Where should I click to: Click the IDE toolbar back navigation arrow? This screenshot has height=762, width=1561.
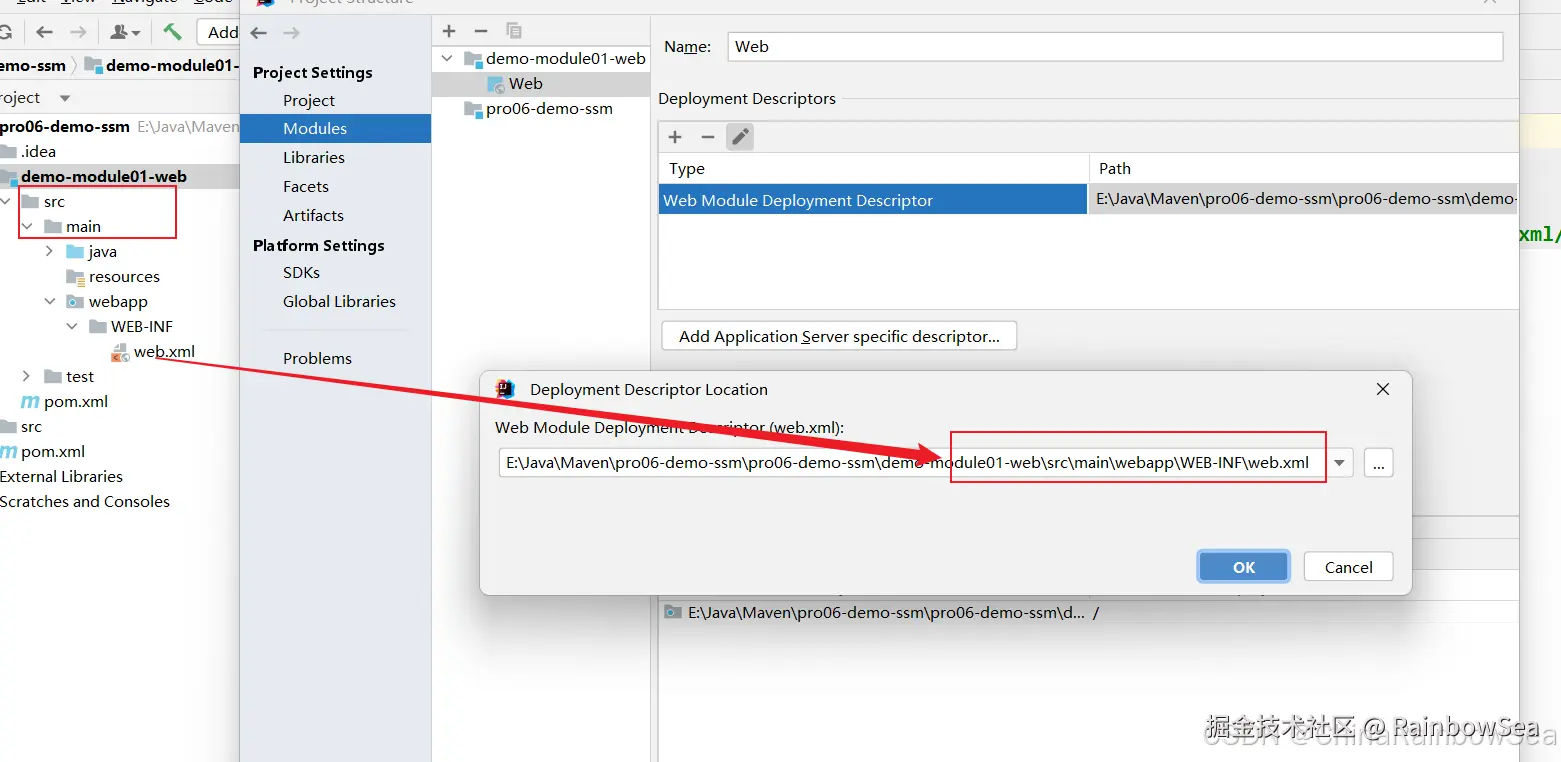coord(44,32)
